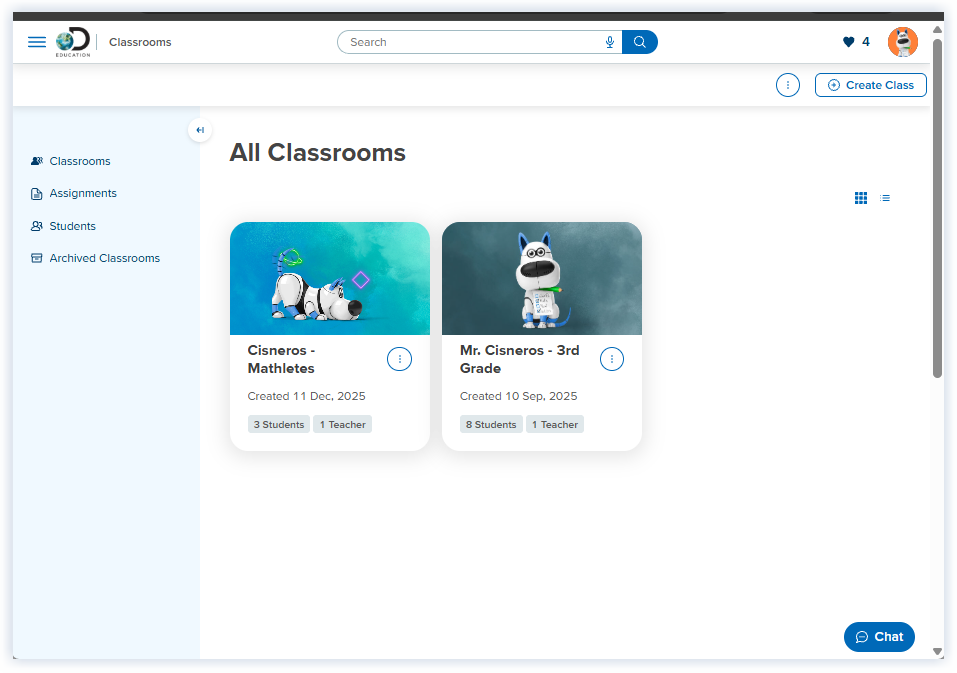The image size is (957, 673).
Task: Collapse the left sidebar with the arrow toggle
Action: coord(200,130)
